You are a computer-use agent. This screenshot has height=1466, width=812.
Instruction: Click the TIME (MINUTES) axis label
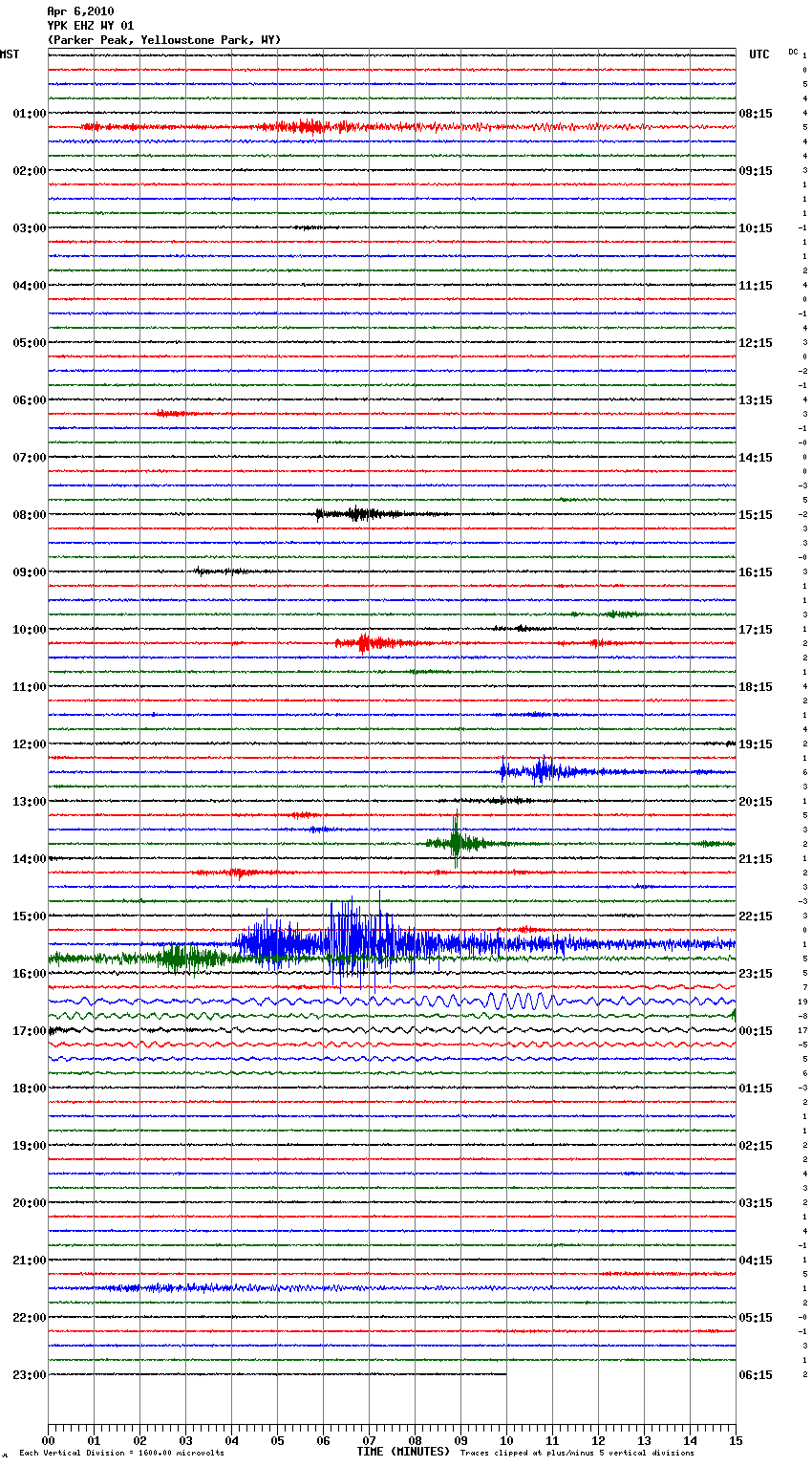tap(403, 1452)
